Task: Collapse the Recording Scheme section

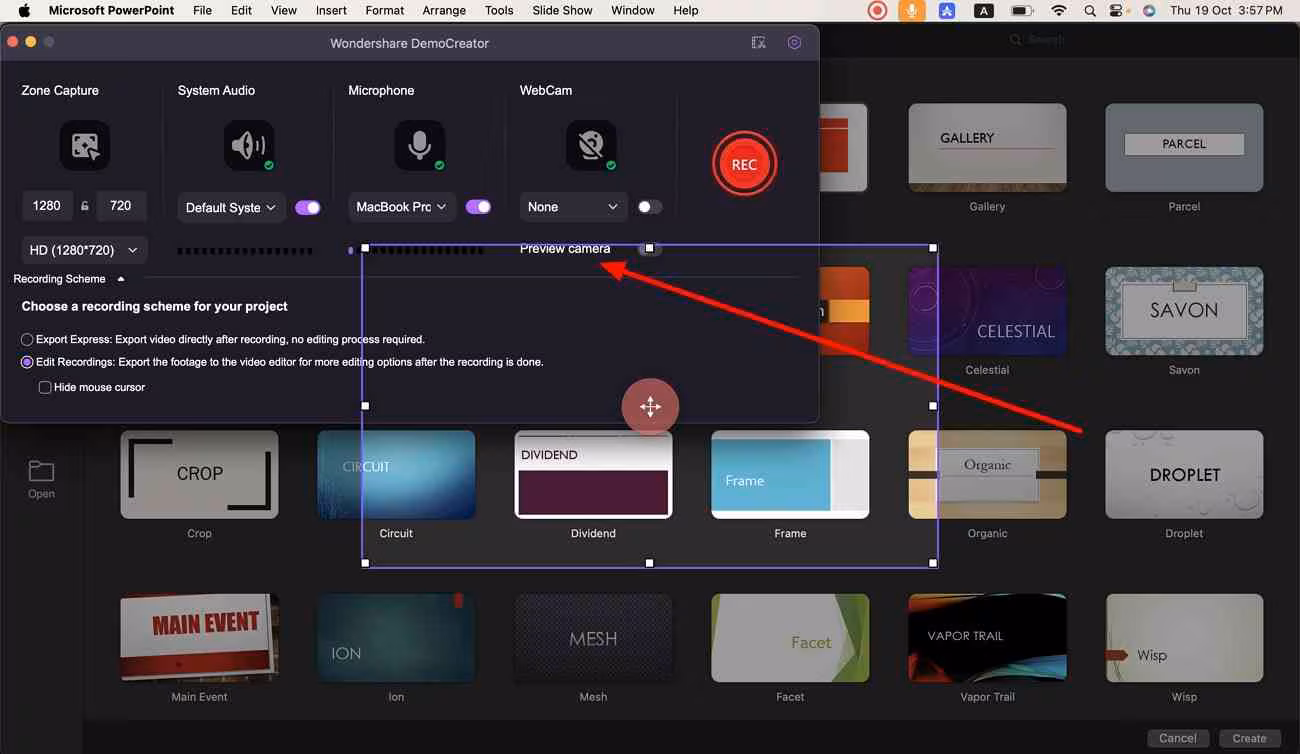Action: pyautogui.click(x=121, y=279)
